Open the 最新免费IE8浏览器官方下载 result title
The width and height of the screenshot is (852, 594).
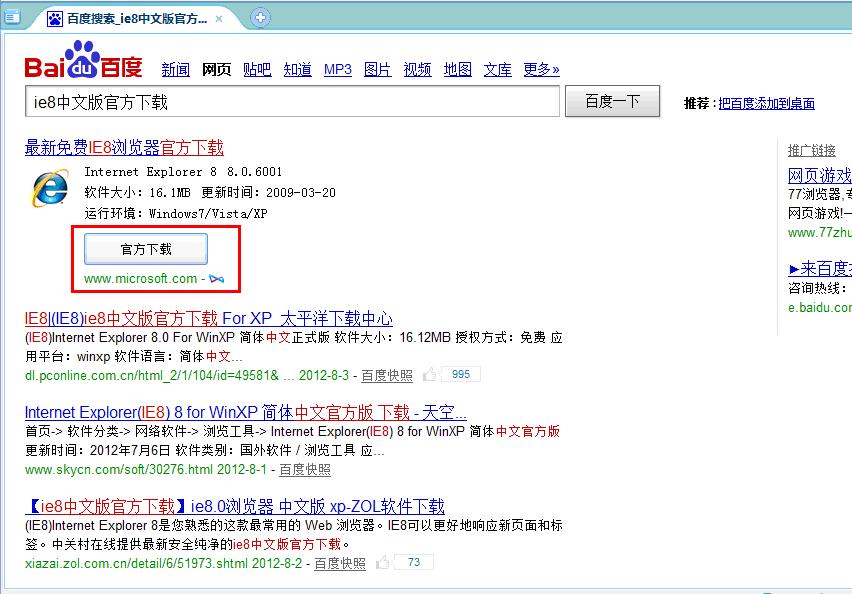(124, 147)
